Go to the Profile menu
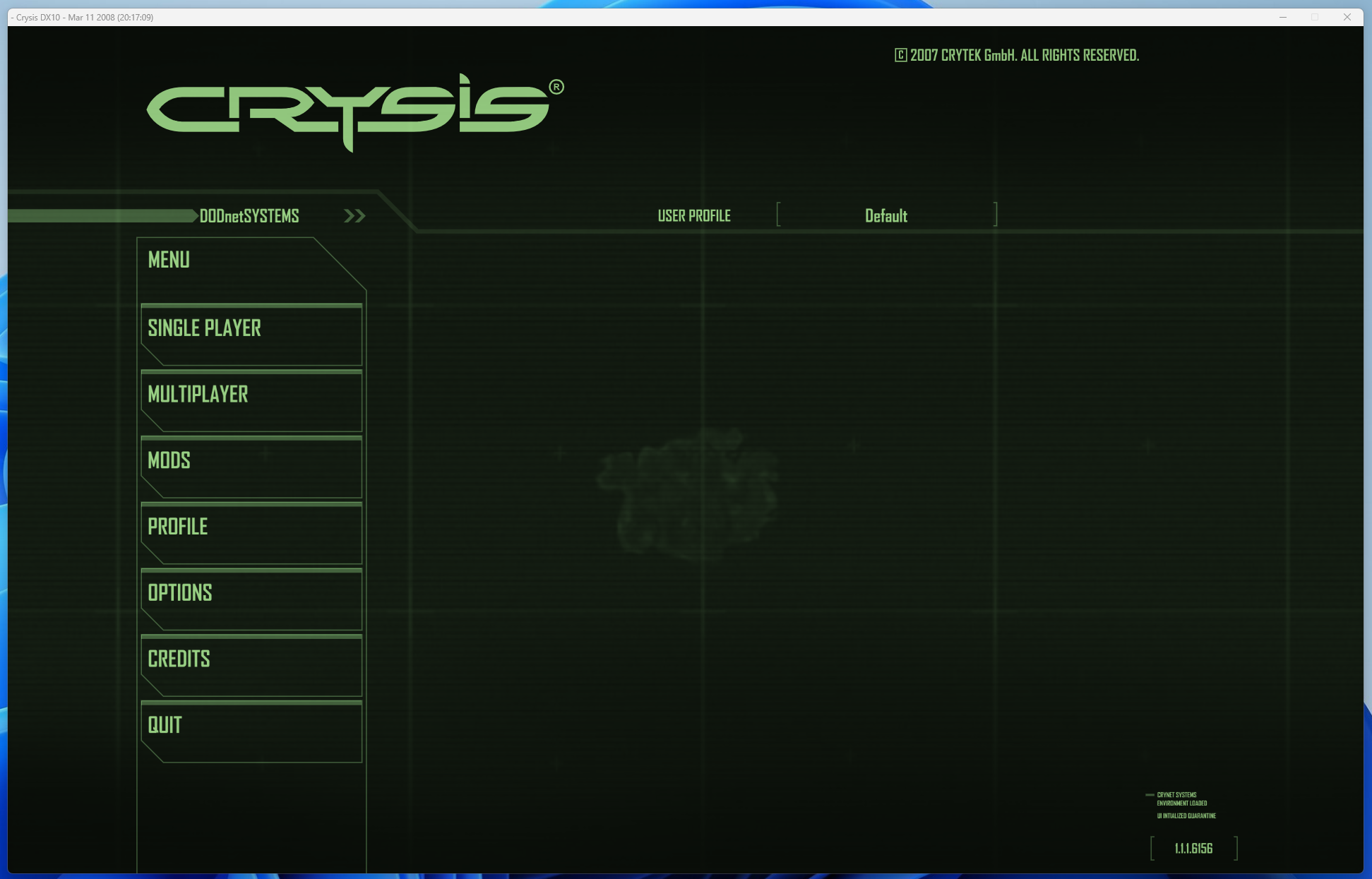Viewport: 1372px width, 879px height. 251,533
